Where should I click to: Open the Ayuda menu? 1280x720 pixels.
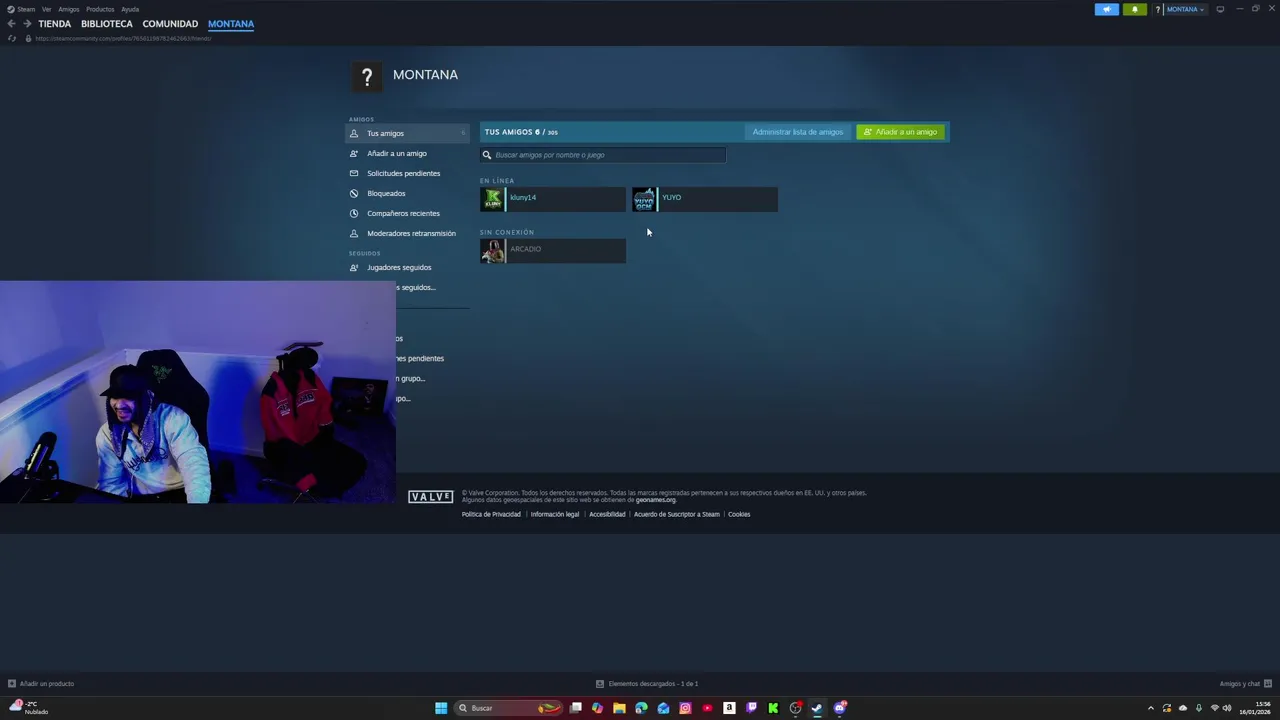point(130,9)
